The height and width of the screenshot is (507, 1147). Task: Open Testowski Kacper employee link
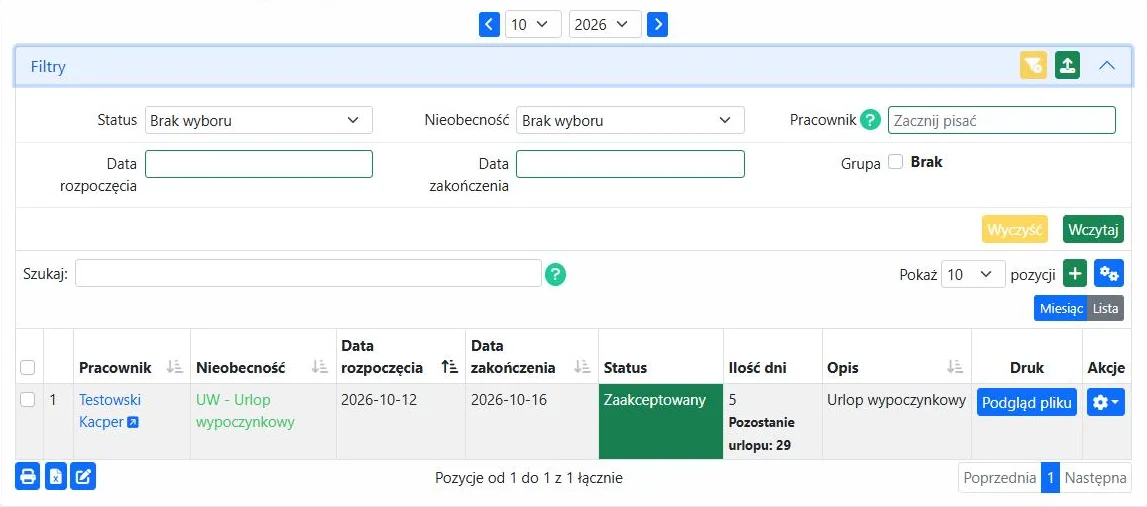tap(110, 410)
